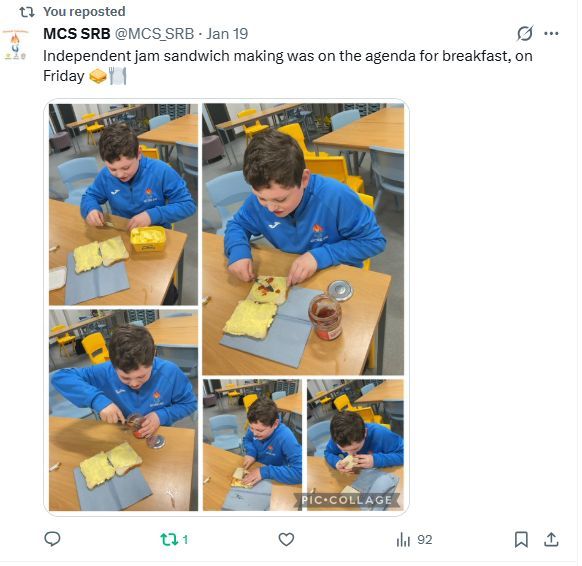This screenshot has width=582, height=566.
Task: Click the repost arrows icon beside 'You reposted'
Action: (27, 12)
